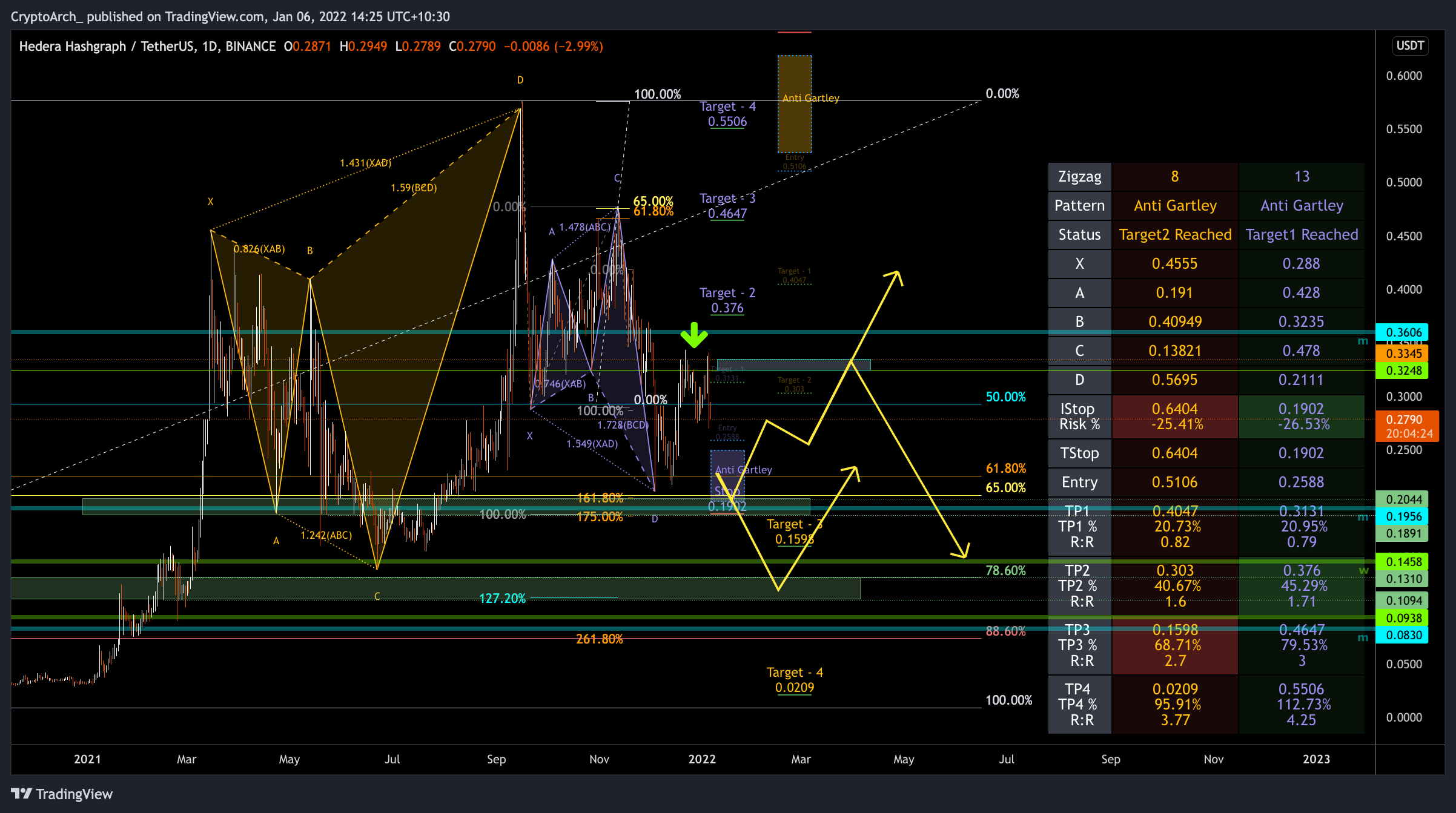Click A value 0.428 in table

(x=1302, y=292)
